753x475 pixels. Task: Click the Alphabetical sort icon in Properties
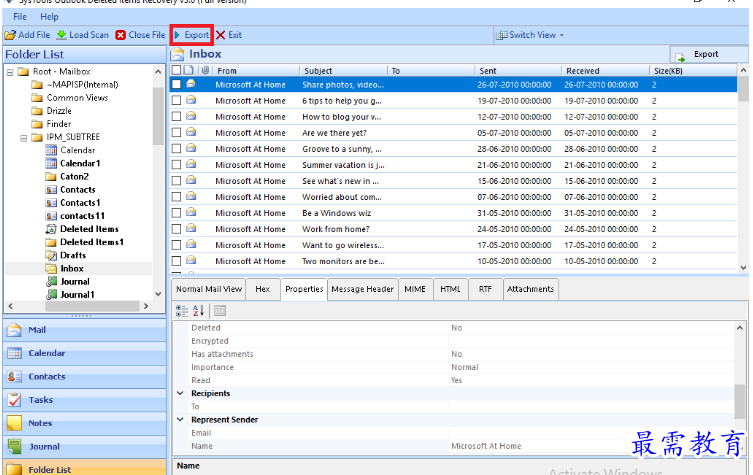[198, 311]
